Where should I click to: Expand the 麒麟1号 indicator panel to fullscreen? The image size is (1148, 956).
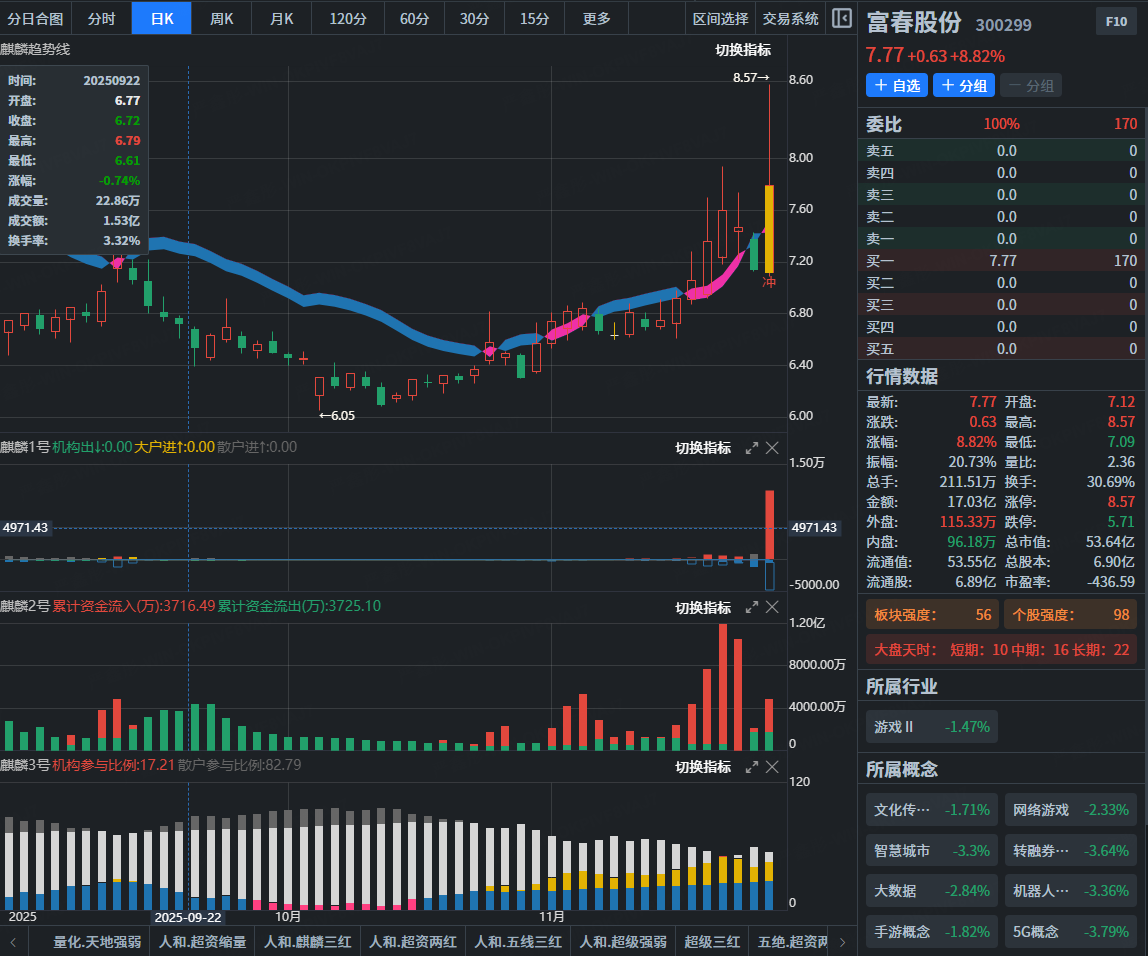(752, 448)
